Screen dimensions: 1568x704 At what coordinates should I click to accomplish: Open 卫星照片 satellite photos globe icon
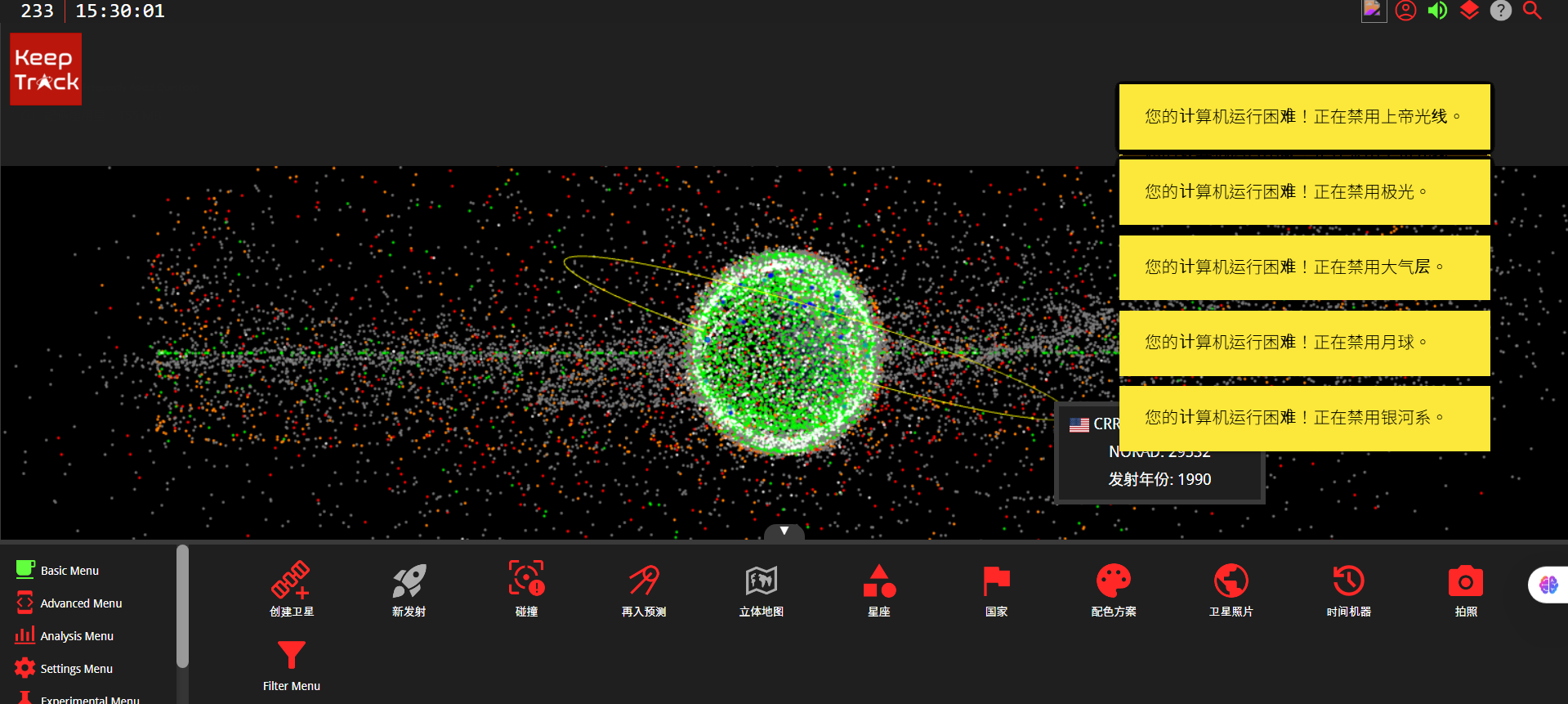click(x=1231, y=588)
